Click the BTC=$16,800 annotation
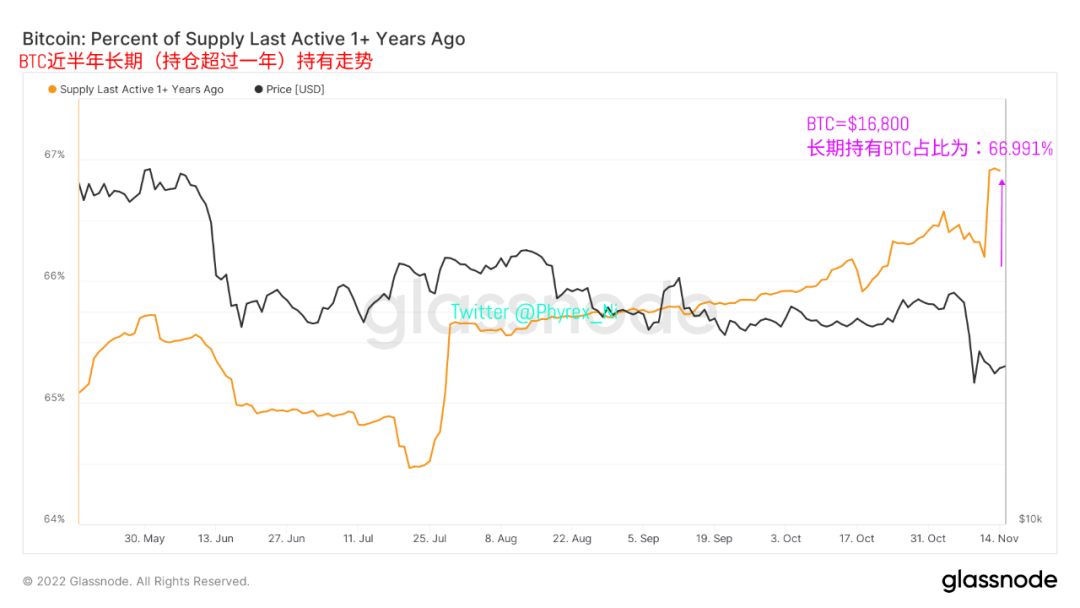1080x608 pixels. [858, 124]
